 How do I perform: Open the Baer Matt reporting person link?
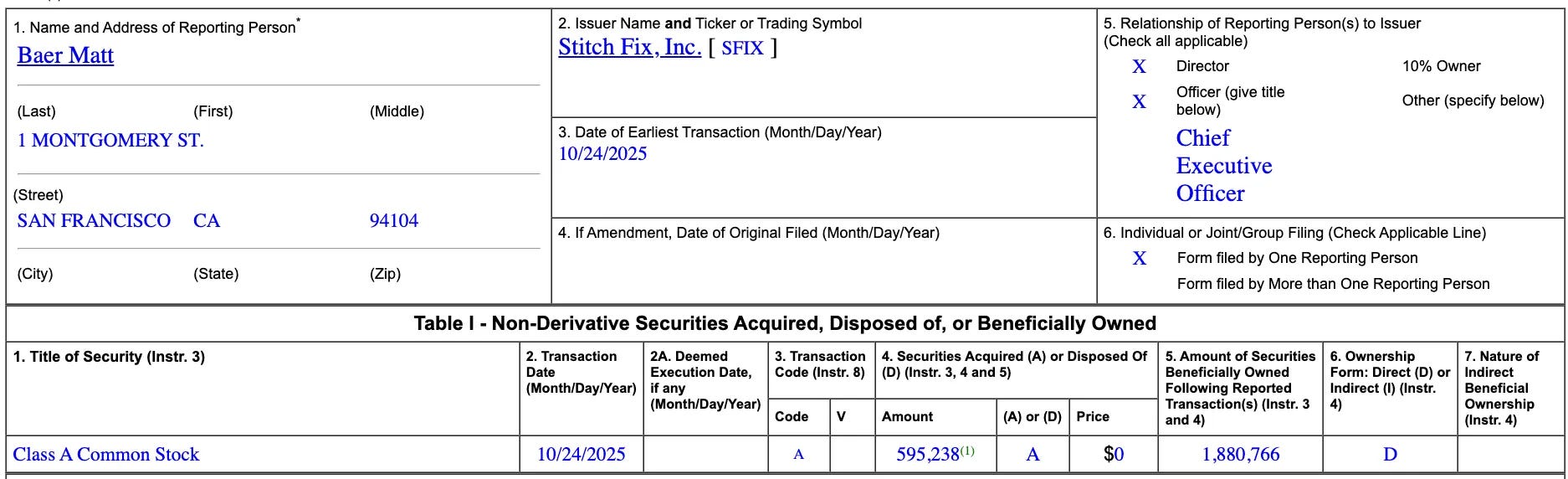[65, 55]
